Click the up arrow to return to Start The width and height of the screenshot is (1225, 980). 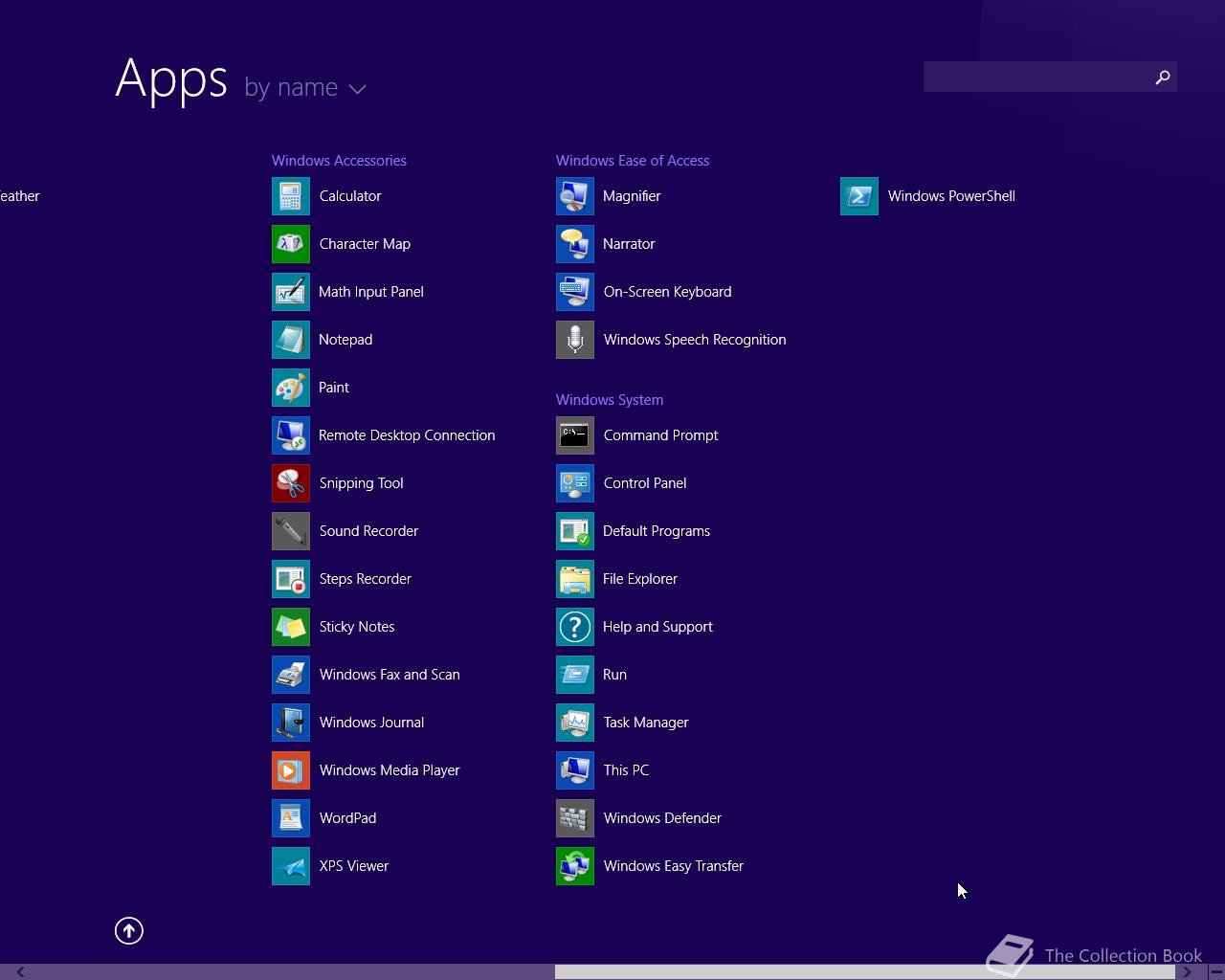coord(129,930)
